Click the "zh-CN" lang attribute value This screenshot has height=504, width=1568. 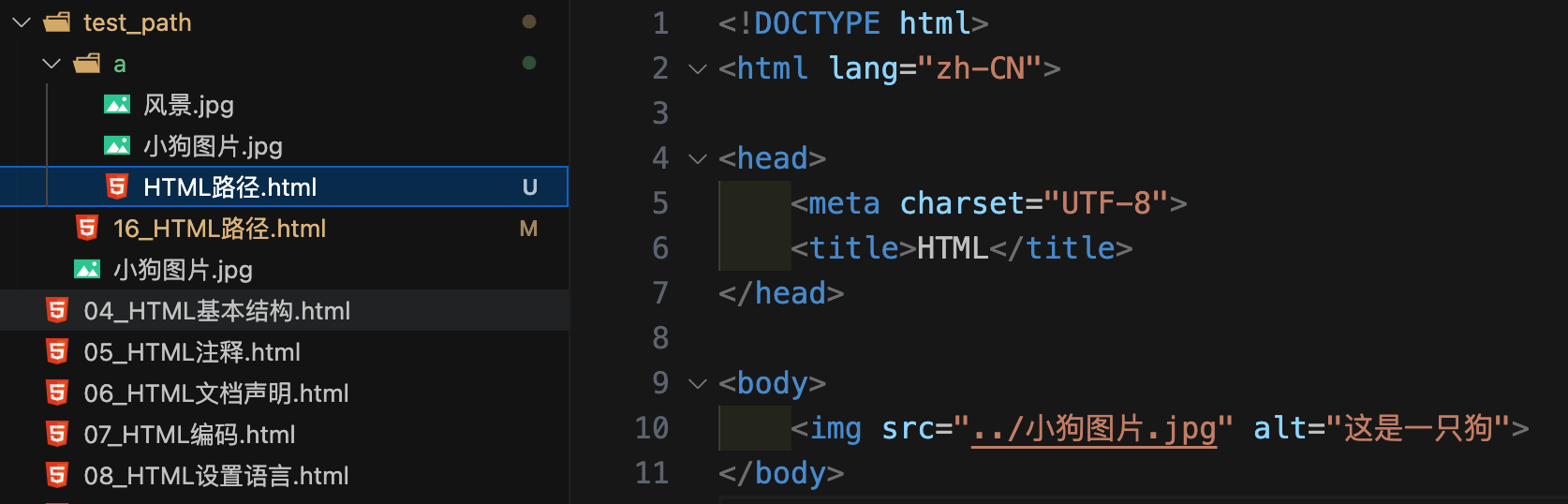(980, 68)
